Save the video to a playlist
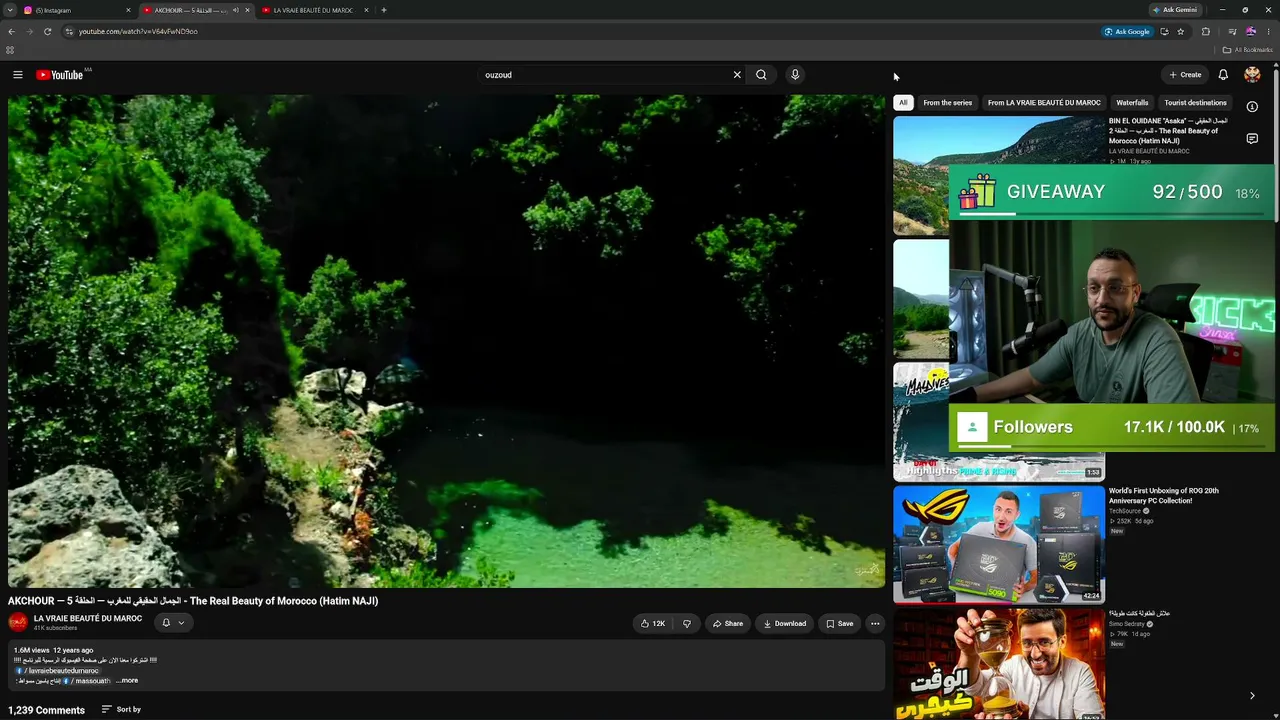 pos(840,623)
